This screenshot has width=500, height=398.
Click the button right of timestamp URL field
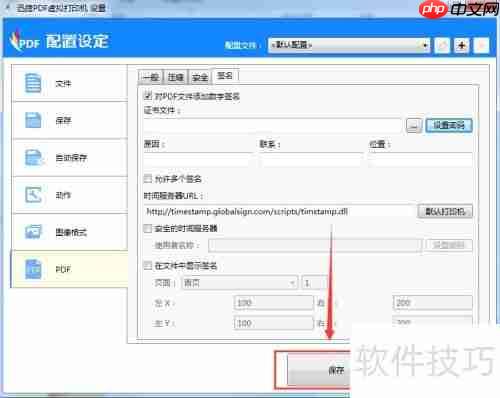[x=445, y=212]
